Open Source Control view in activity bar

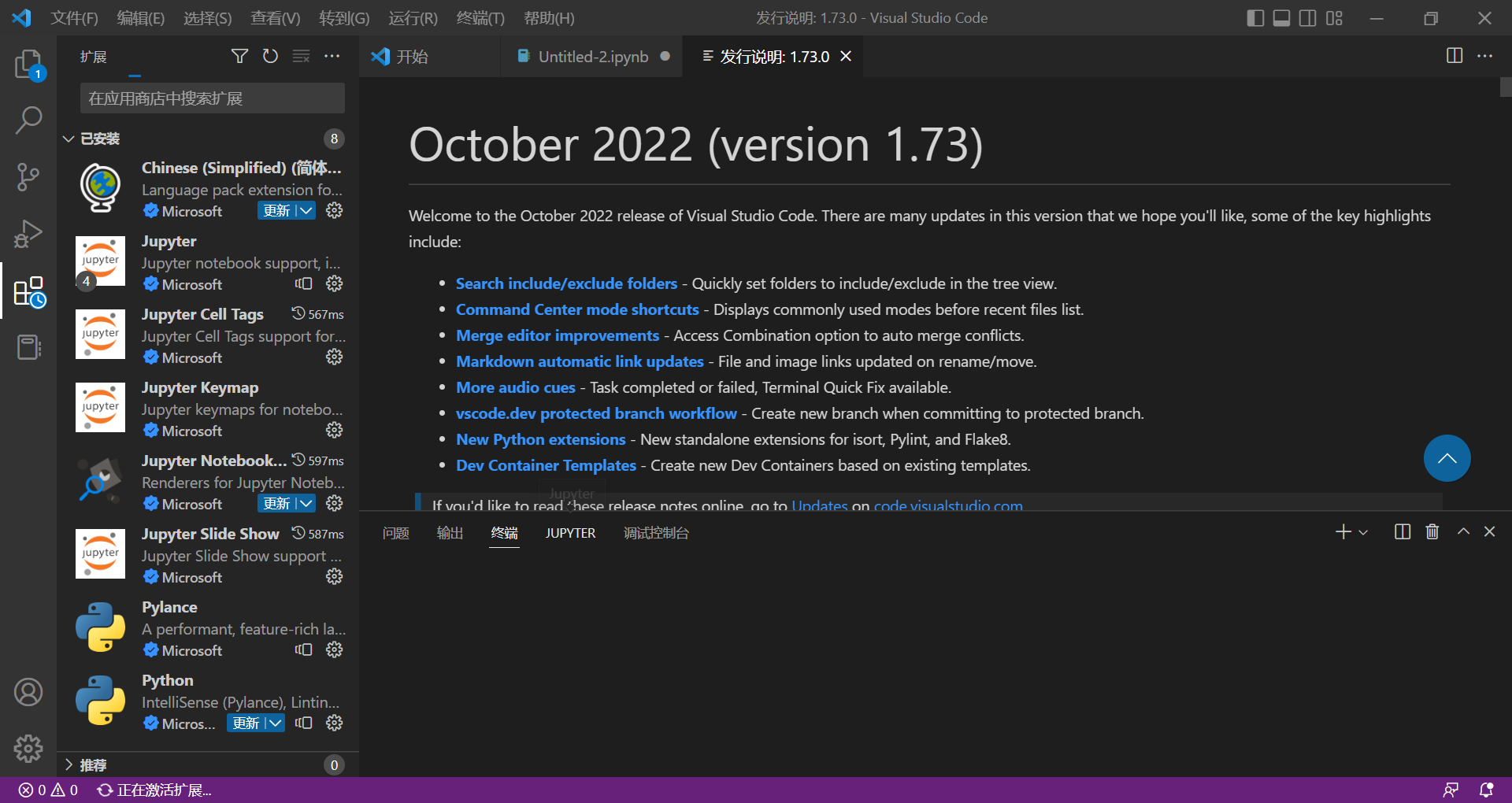[x=29, y=177]
